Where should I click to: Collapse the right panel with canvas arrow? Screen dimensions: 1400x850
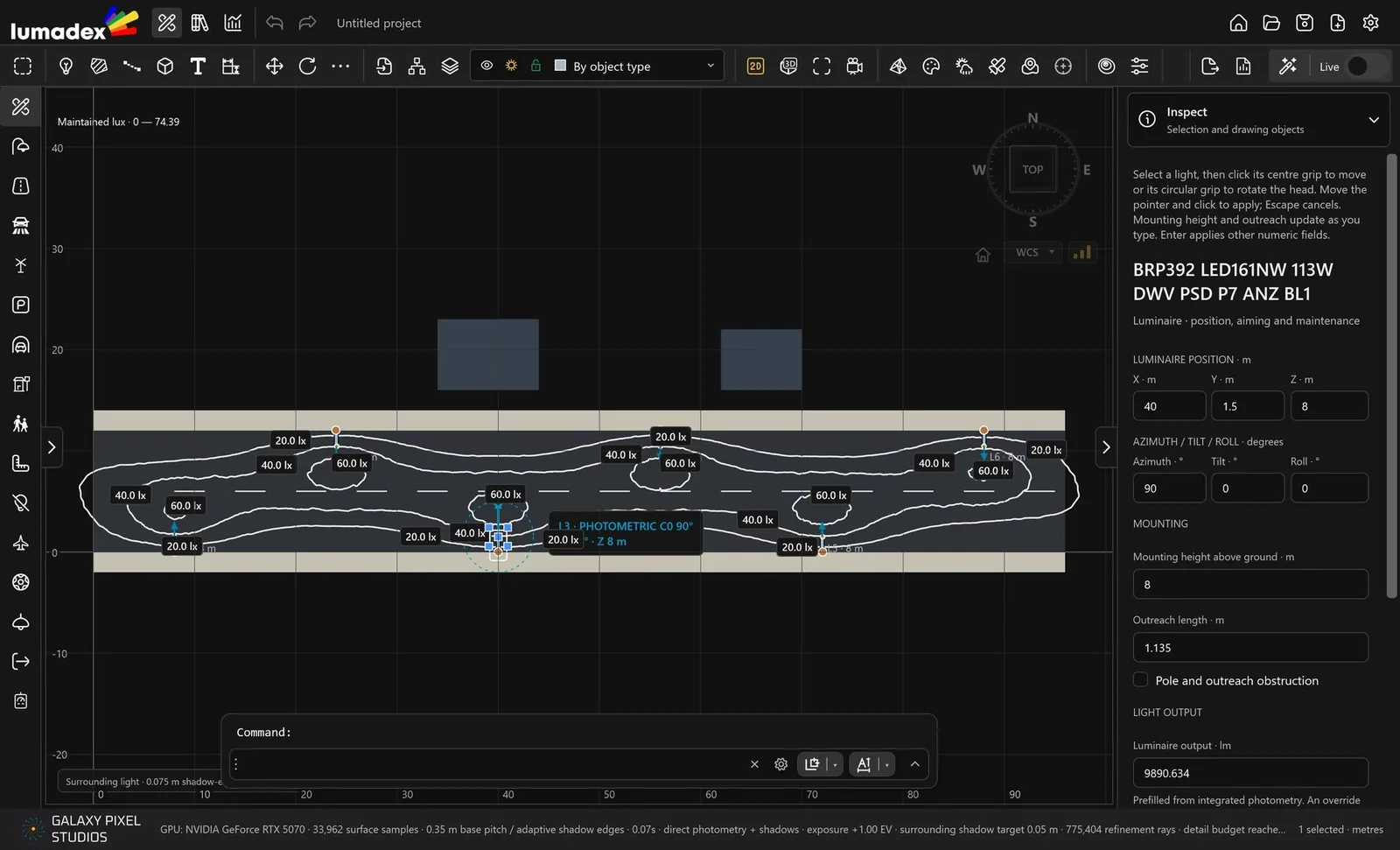1106,447
